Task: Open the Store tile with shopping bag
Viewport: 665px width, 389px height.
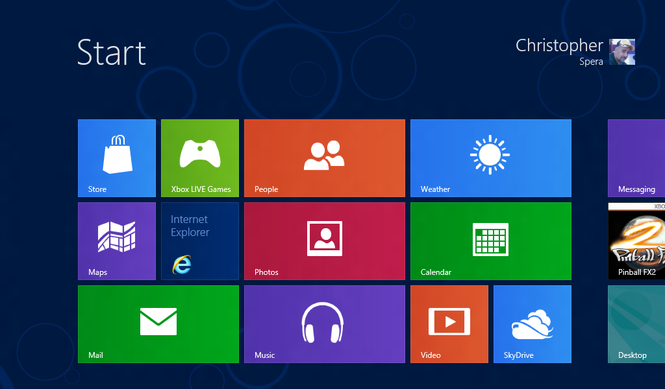Action: tap(117, 158)
